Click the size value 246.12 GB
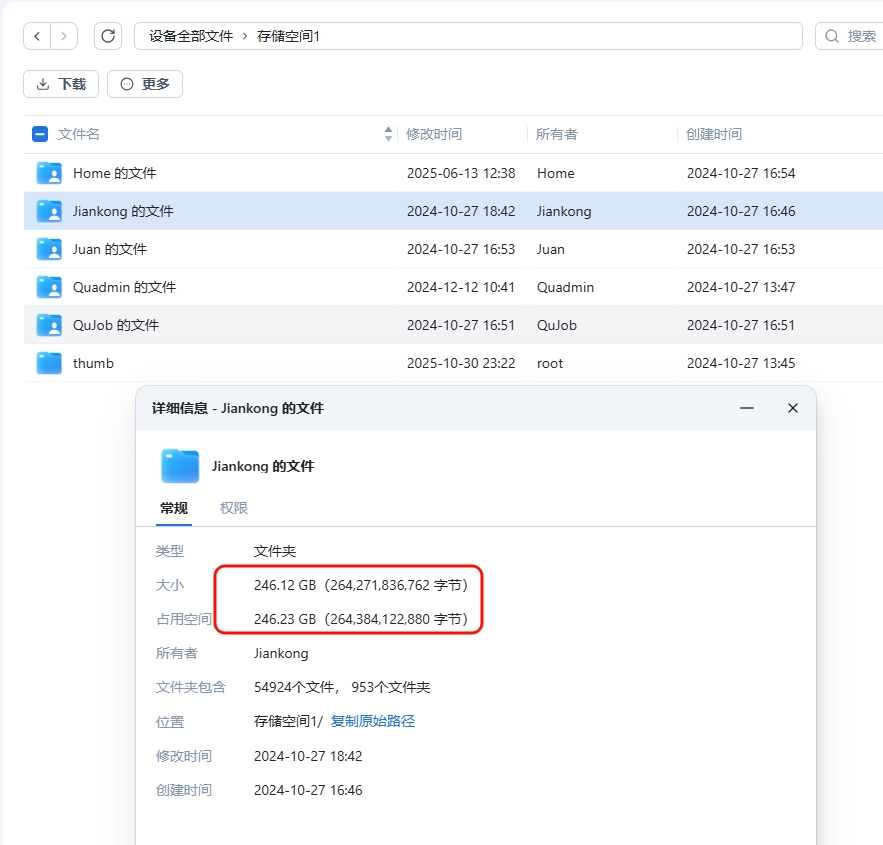This screenshot has width=883, height=845. (x=285, y=585)
